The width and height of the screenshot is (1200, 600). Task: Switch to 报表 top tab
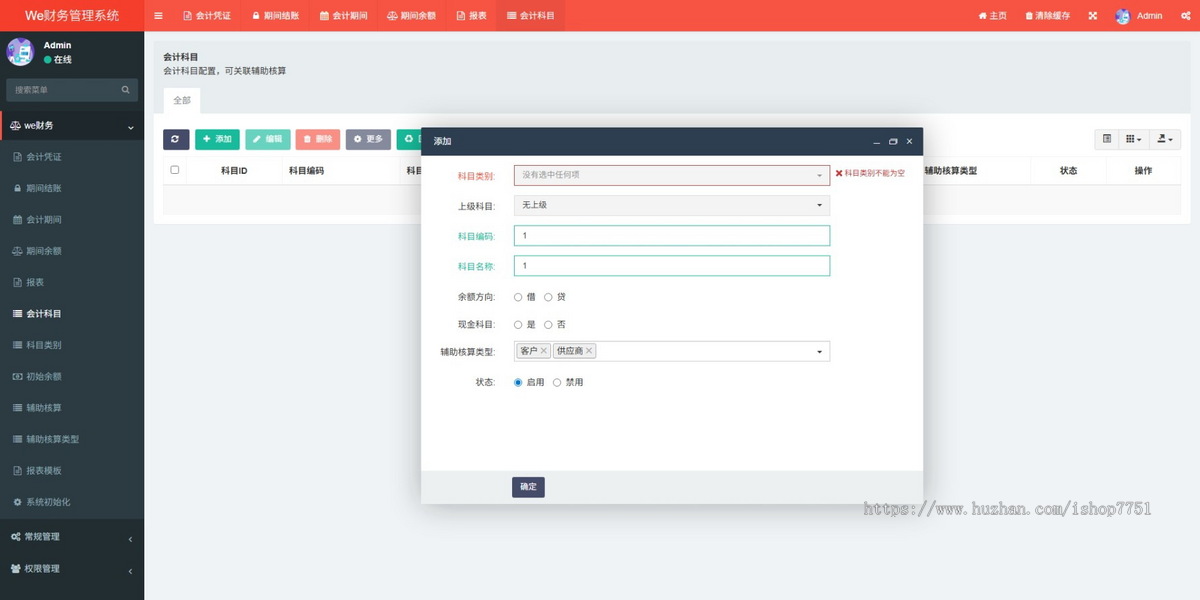click(x=471, y=16)
